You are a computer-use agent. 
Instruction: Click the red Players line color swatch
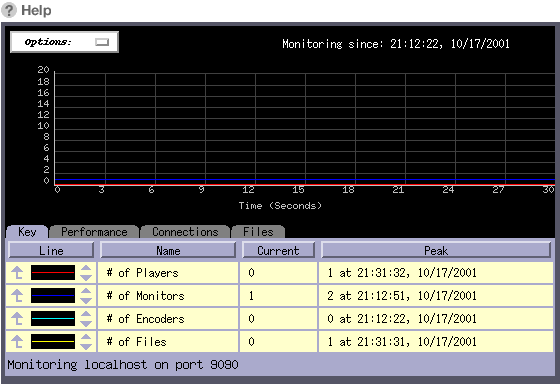click(53, 273)
